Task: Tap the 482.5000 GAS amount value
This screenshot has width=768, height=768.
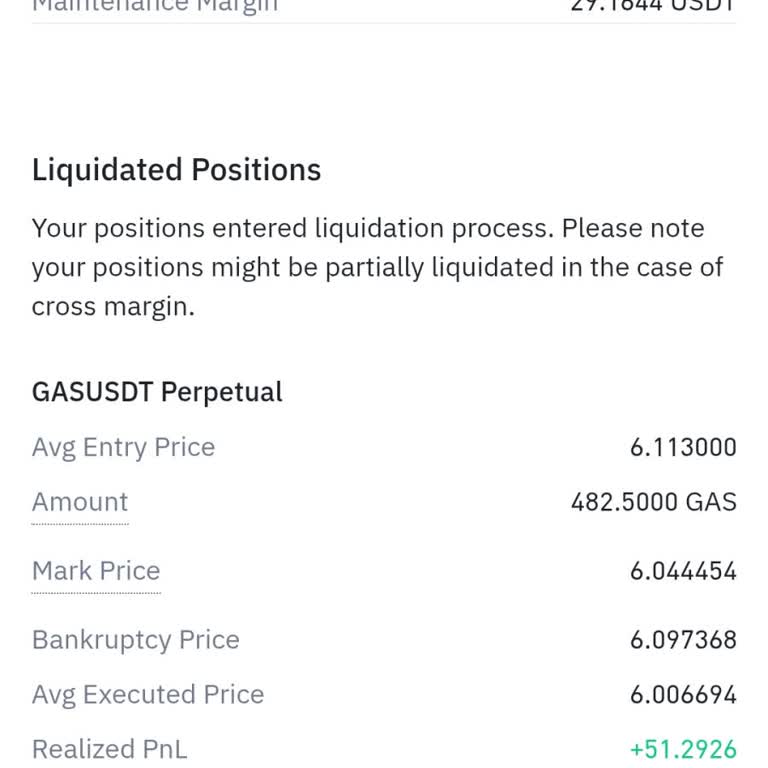Action: tap(653, 502)
